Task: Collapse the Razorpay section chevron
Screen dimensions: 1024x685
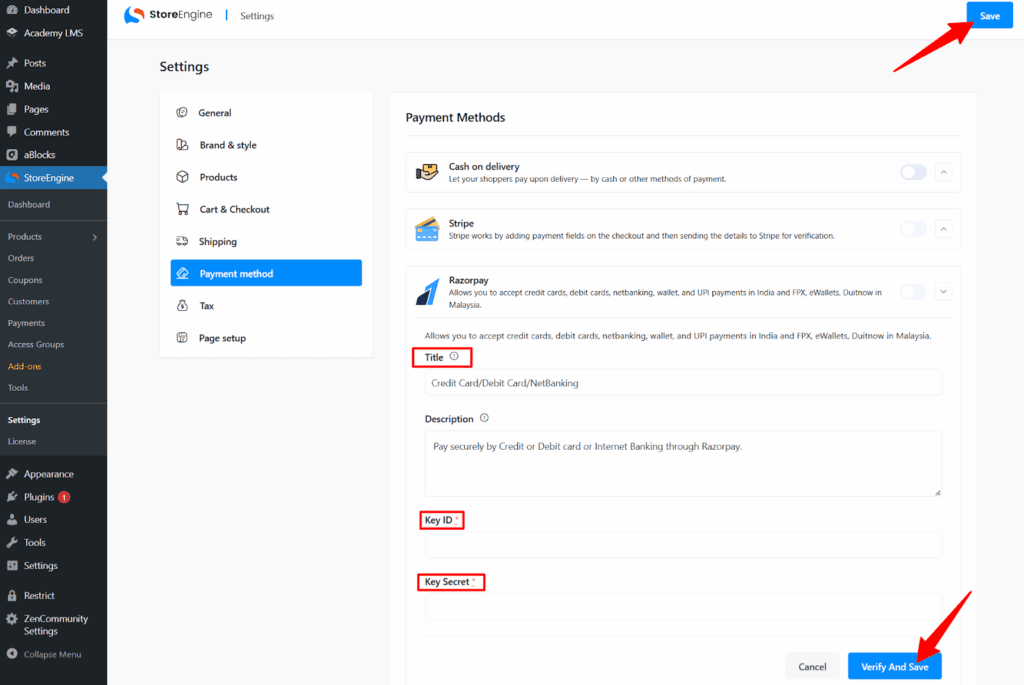Action: point(943,291)
